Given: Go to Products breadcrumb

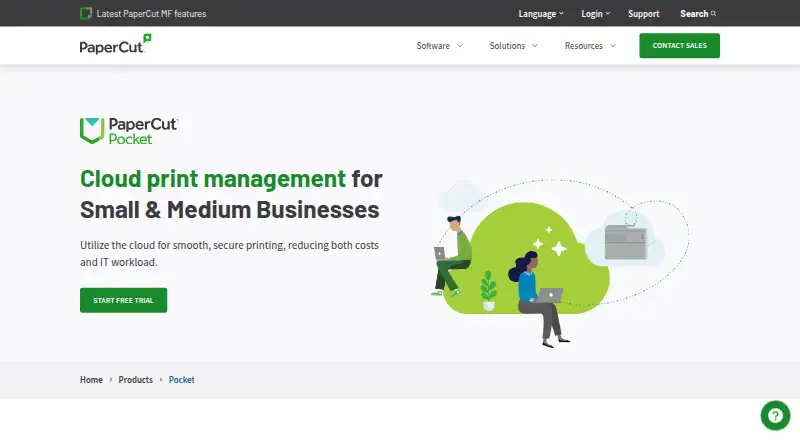Looking at the screenshot, I should 136,380.
